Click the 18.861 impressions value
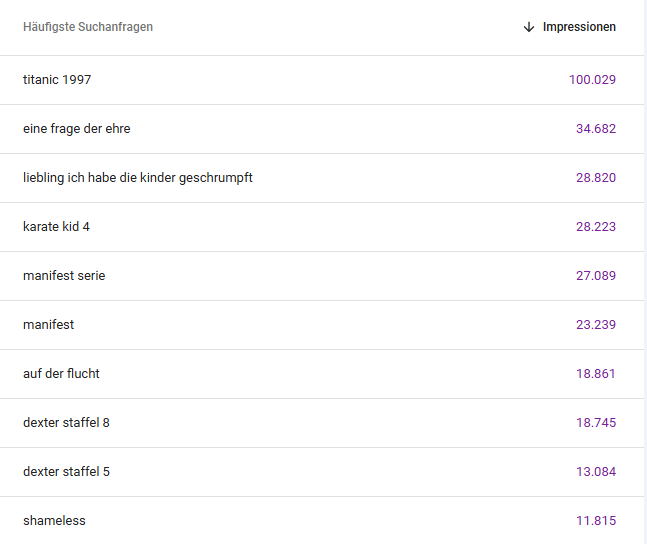The height and width of the screenshot is (544, 647). [595, 373]
